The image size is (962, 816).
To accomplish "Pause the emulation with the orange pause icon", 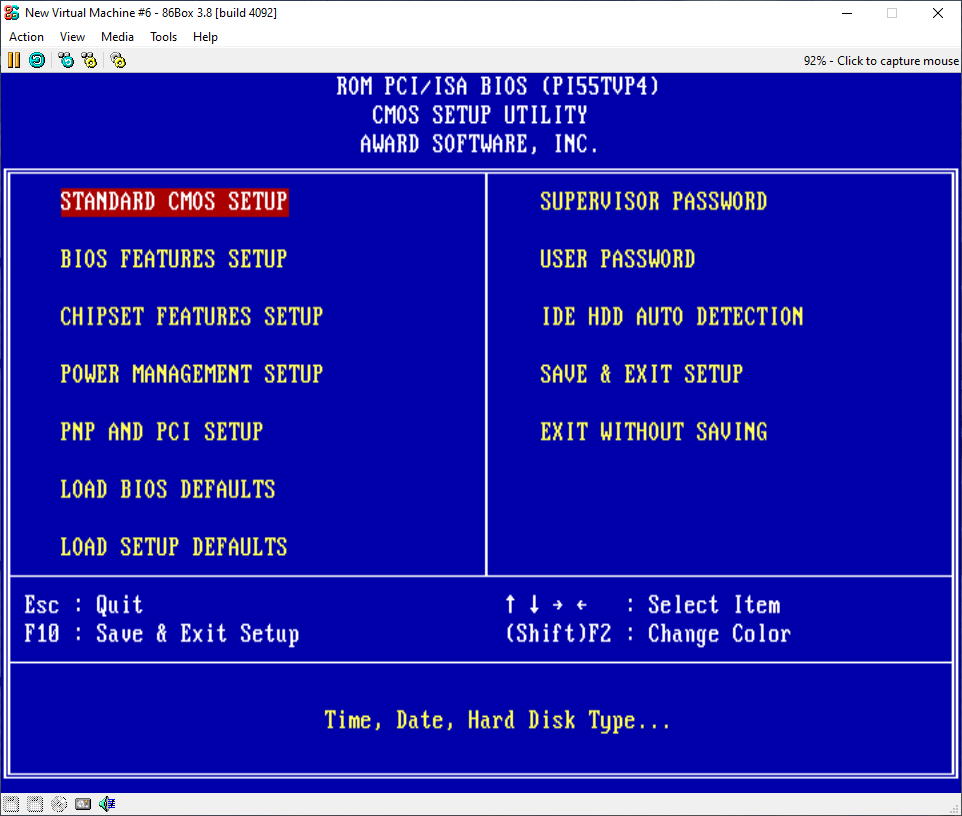I will pyautogui.click(x=14, y=60).
